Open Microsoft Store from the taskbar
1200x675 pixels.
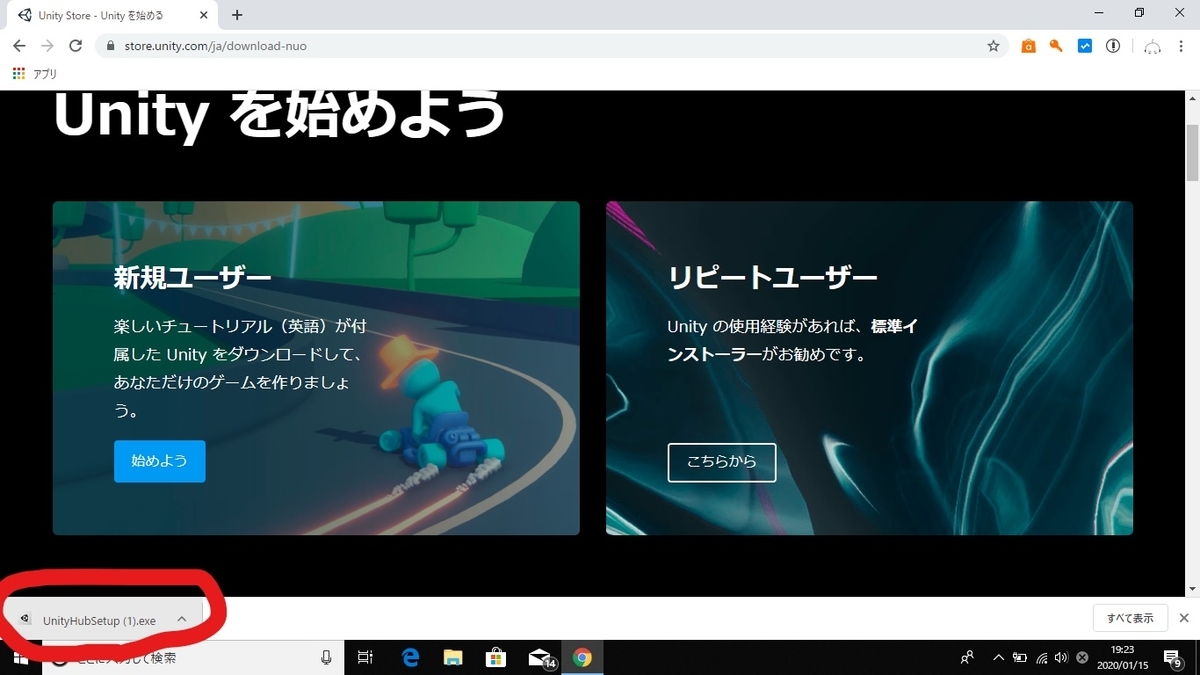click(496, 658)
